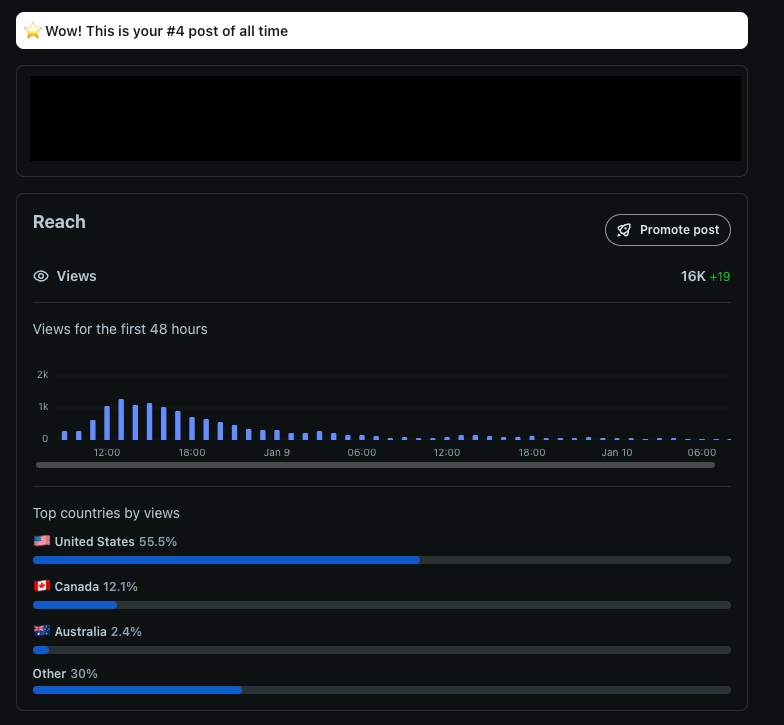Click the Other 30% progress bar
The width and height of the screenshot is (784, 725).
[x=382, y=690]
